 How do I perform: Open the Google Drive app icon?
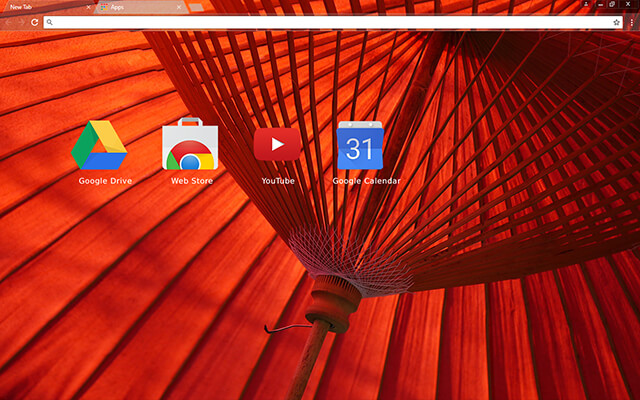pyautogui.click(x=99, y=144)
